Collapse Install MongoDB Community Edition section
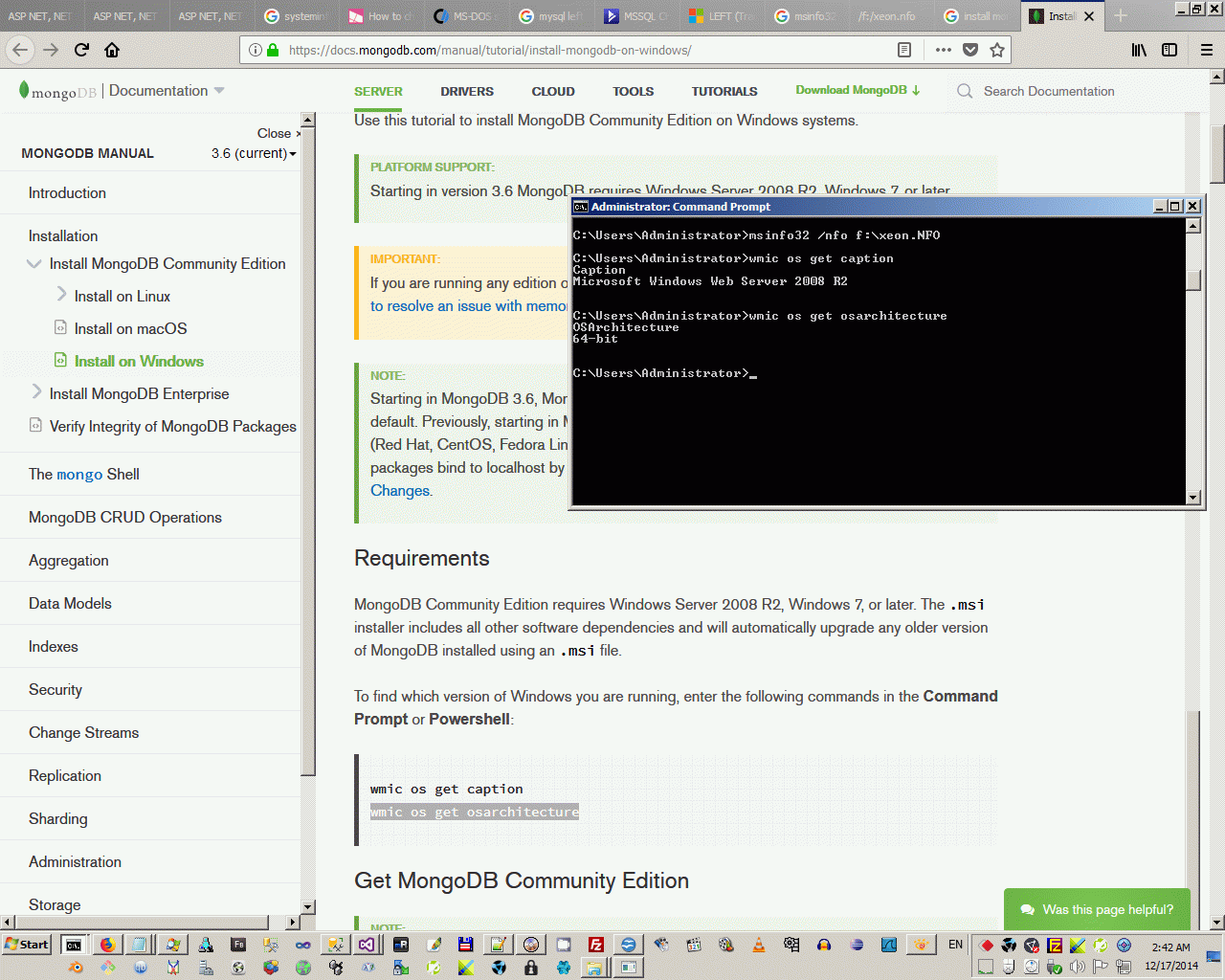1225x980 pixels. click(x=34, y=264)
